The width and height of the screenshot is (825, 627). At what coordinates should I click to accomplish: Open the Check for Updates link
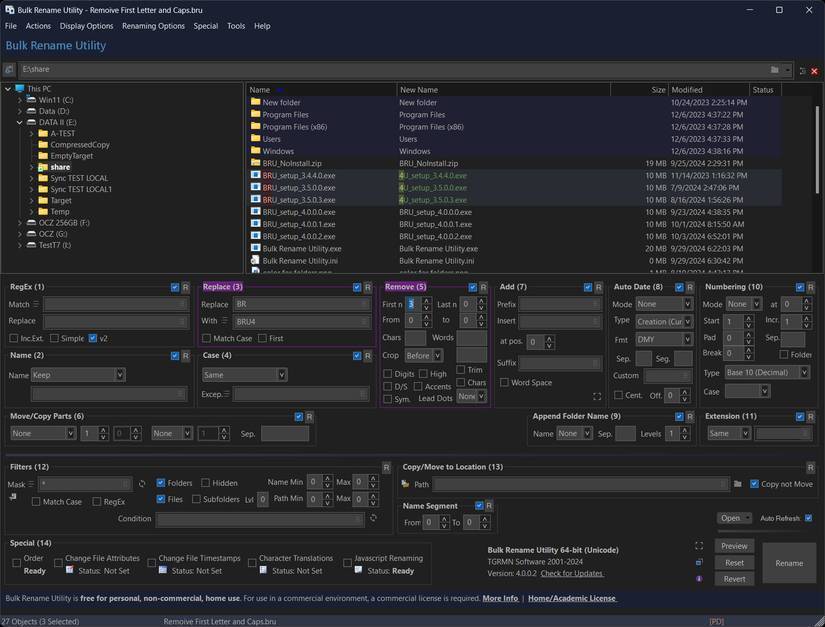coord(571,573)
